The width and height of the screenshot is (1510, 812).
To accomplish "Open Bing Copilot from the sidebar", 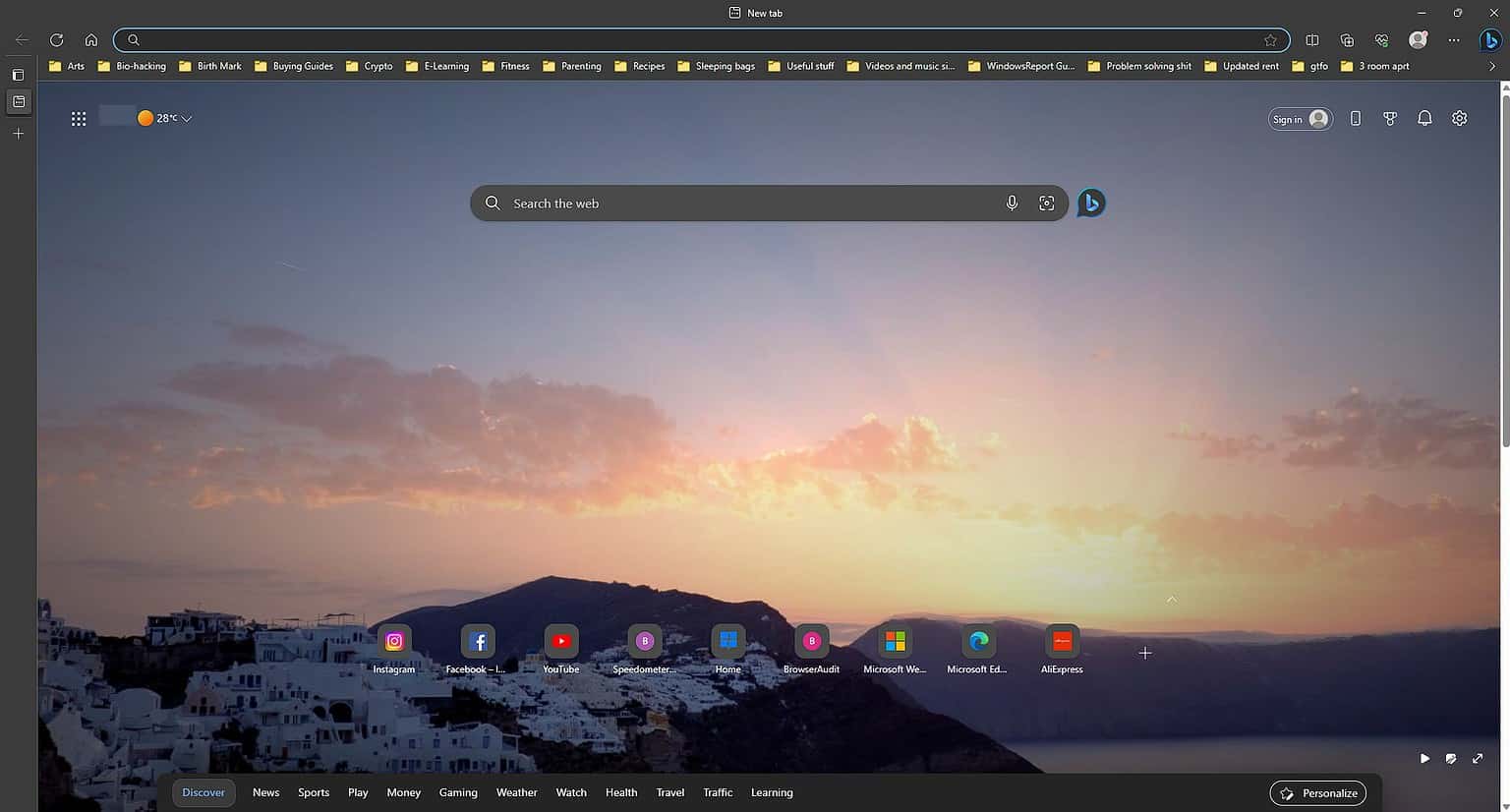I will [x=1491, y=40].
